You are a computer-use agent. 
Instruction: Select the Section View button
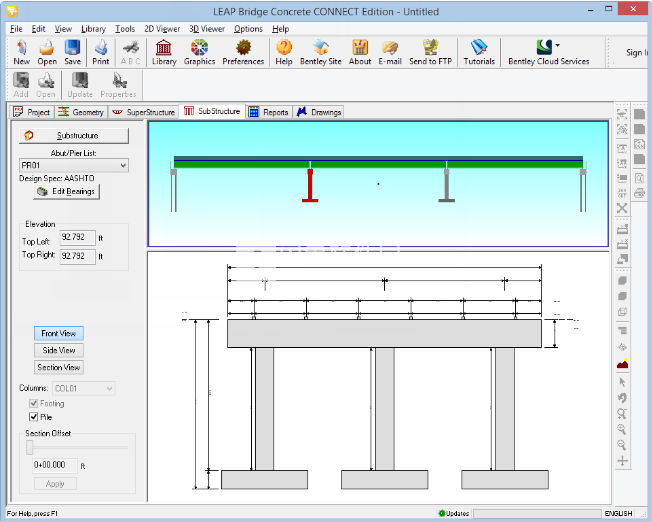(59, 367)
